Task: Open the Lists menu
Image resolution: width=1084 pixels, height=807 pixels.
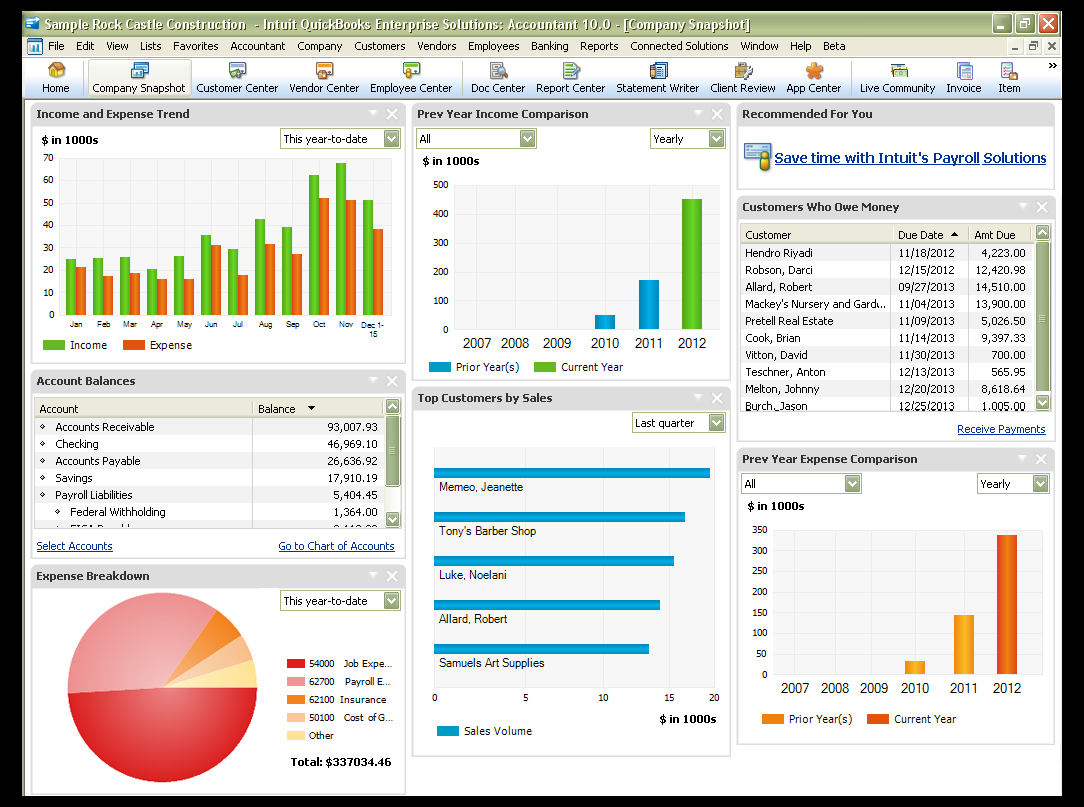Action: coord(151,46)
